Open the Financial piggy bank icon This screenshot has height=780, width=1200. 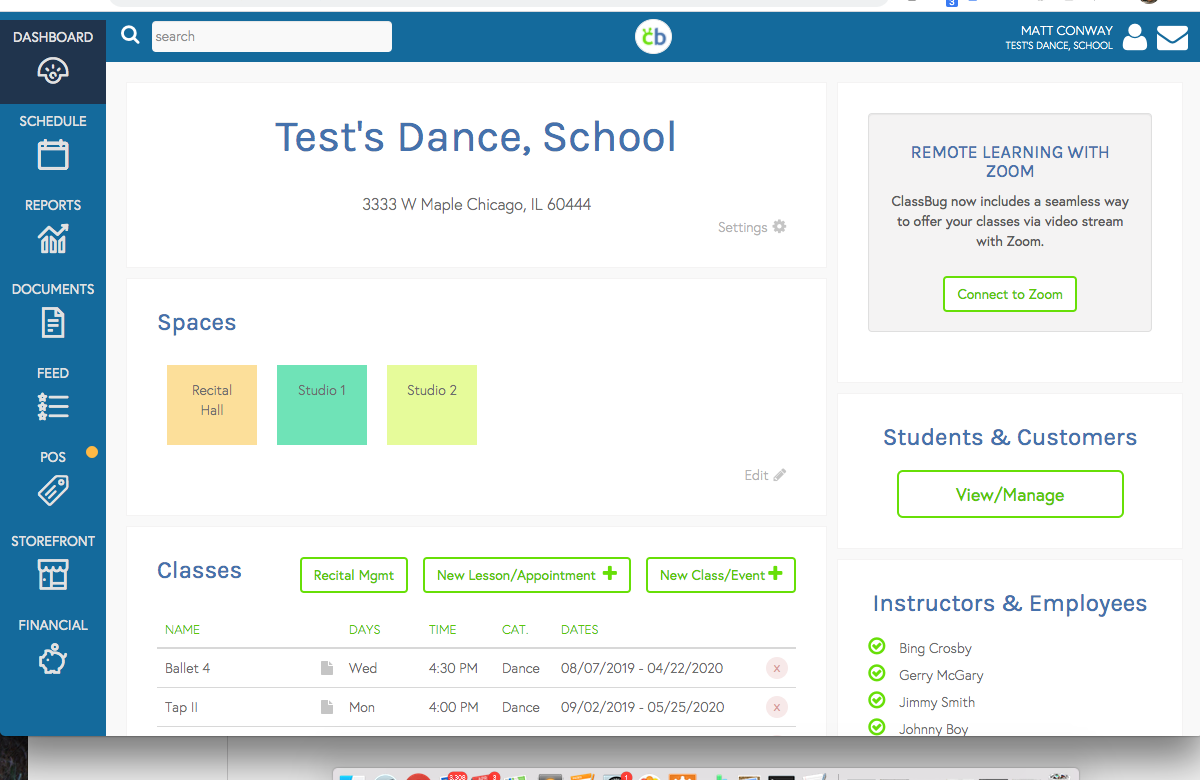(x=53, y=659)
